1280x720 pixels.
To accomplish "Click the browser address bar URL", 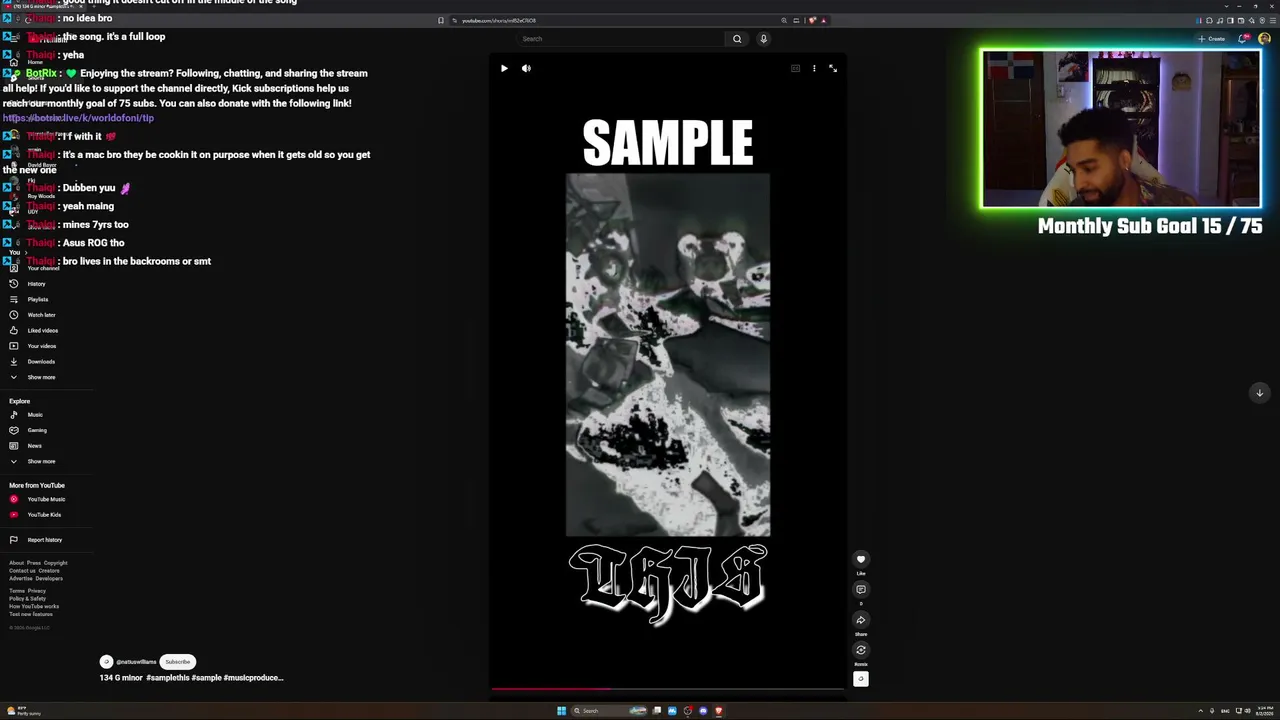I will (499, 20).
